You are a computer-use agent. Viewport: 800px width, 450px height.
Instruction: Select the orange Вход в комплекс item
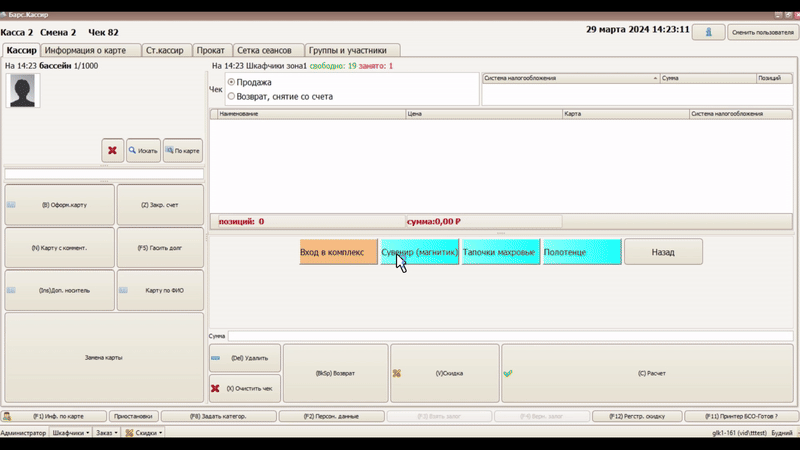coord(338,252)
